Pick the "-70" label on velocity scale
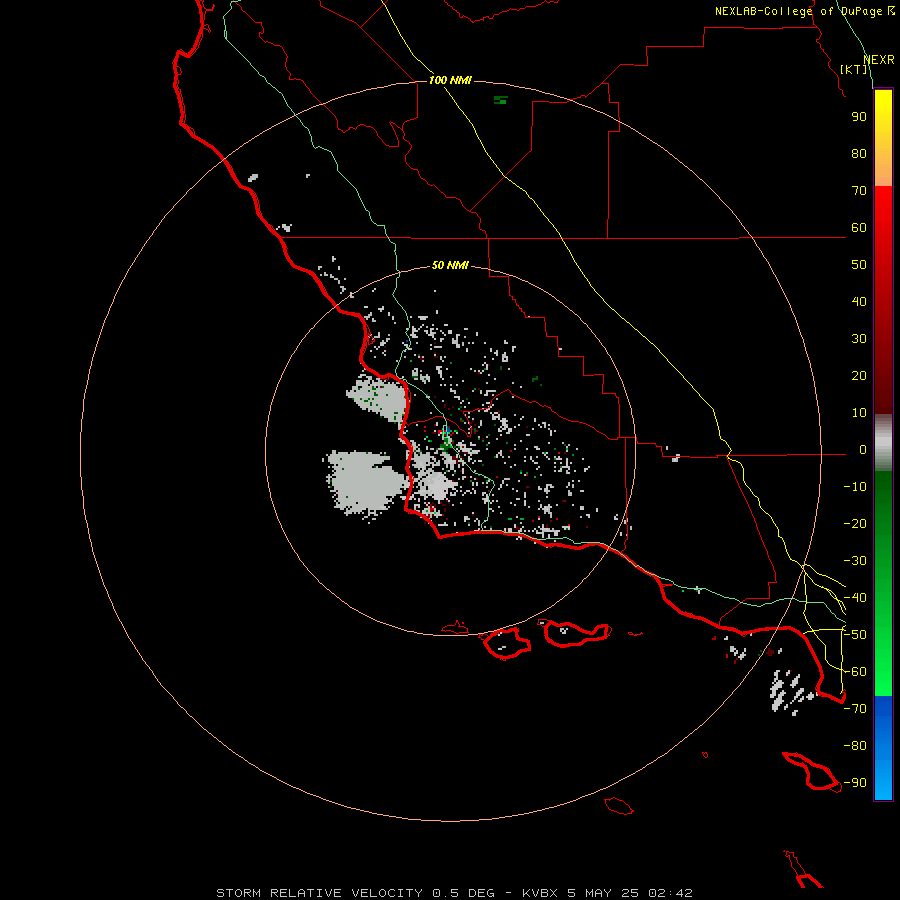Viewport: 900px width, 900px height. pyautogui.click(x=855, y=709)
